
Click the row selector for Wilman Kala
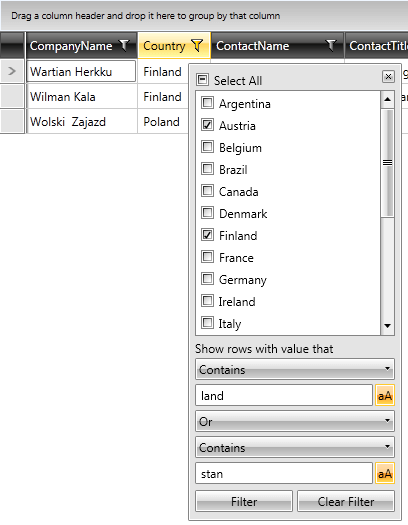(12, 96)
